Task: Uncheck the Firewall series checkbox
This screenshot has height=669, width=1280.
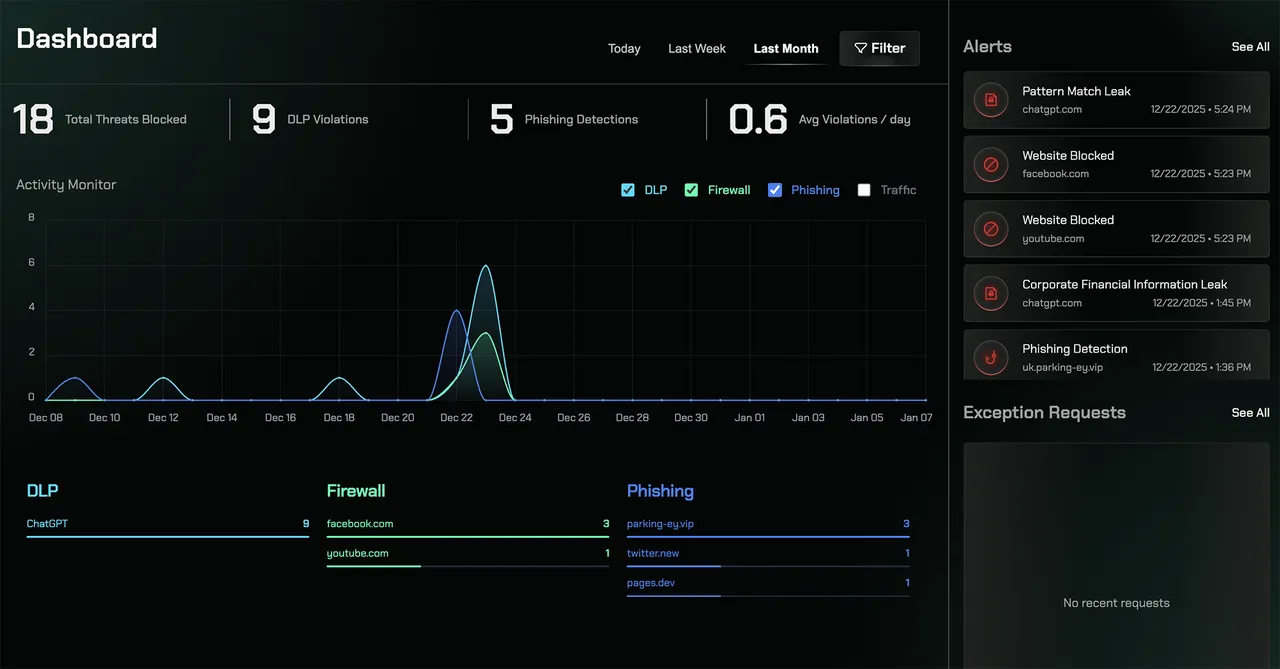Action: (691, 190)
